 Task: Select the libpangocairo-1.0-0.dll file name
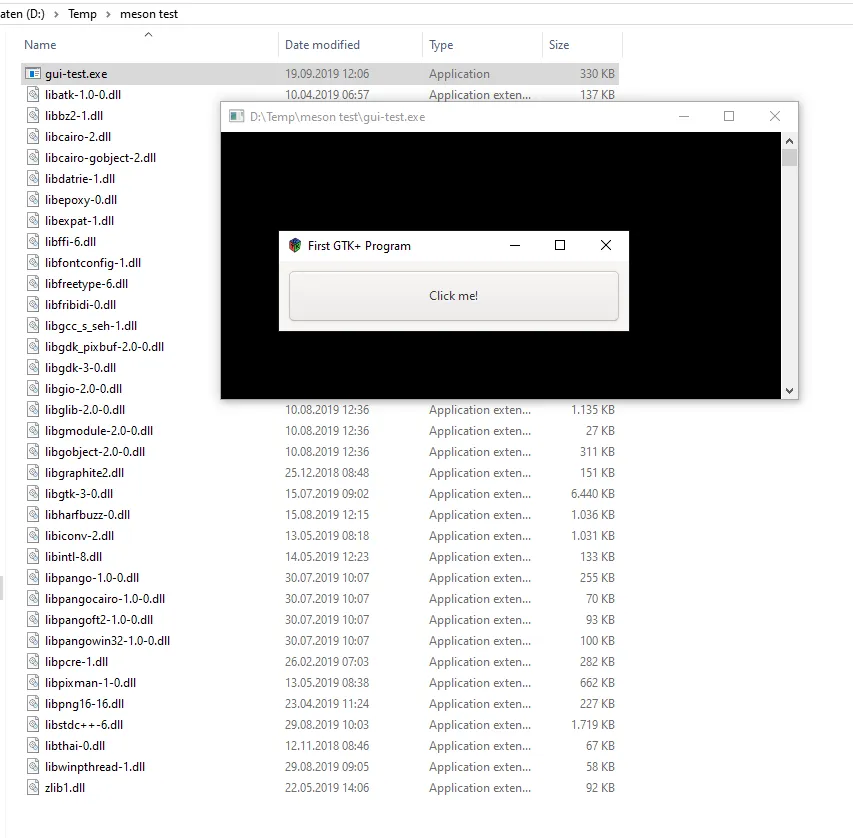pyautogui.click(x=105, y=599)
